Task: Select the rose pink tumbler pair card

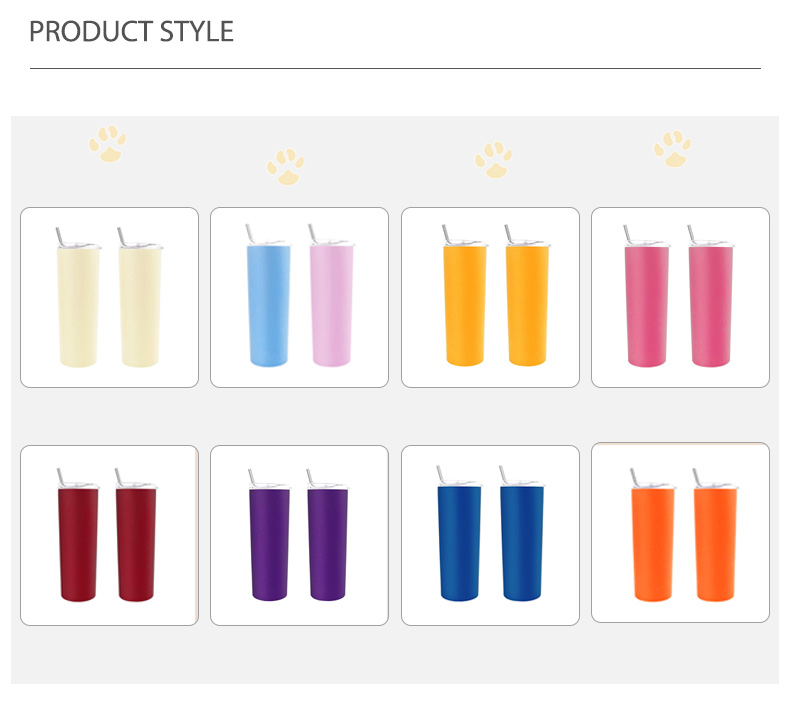Action: coord(680,297)
